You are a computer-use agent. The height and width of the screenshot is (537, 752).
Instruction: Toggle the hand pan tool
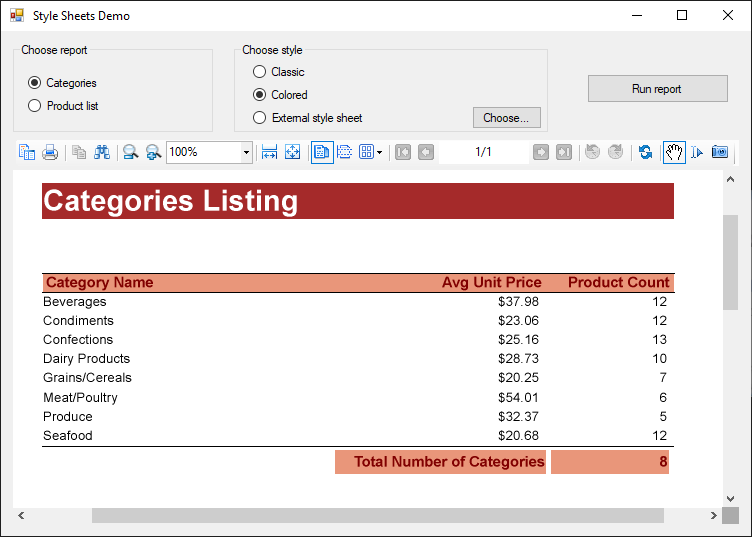point(674,152)
